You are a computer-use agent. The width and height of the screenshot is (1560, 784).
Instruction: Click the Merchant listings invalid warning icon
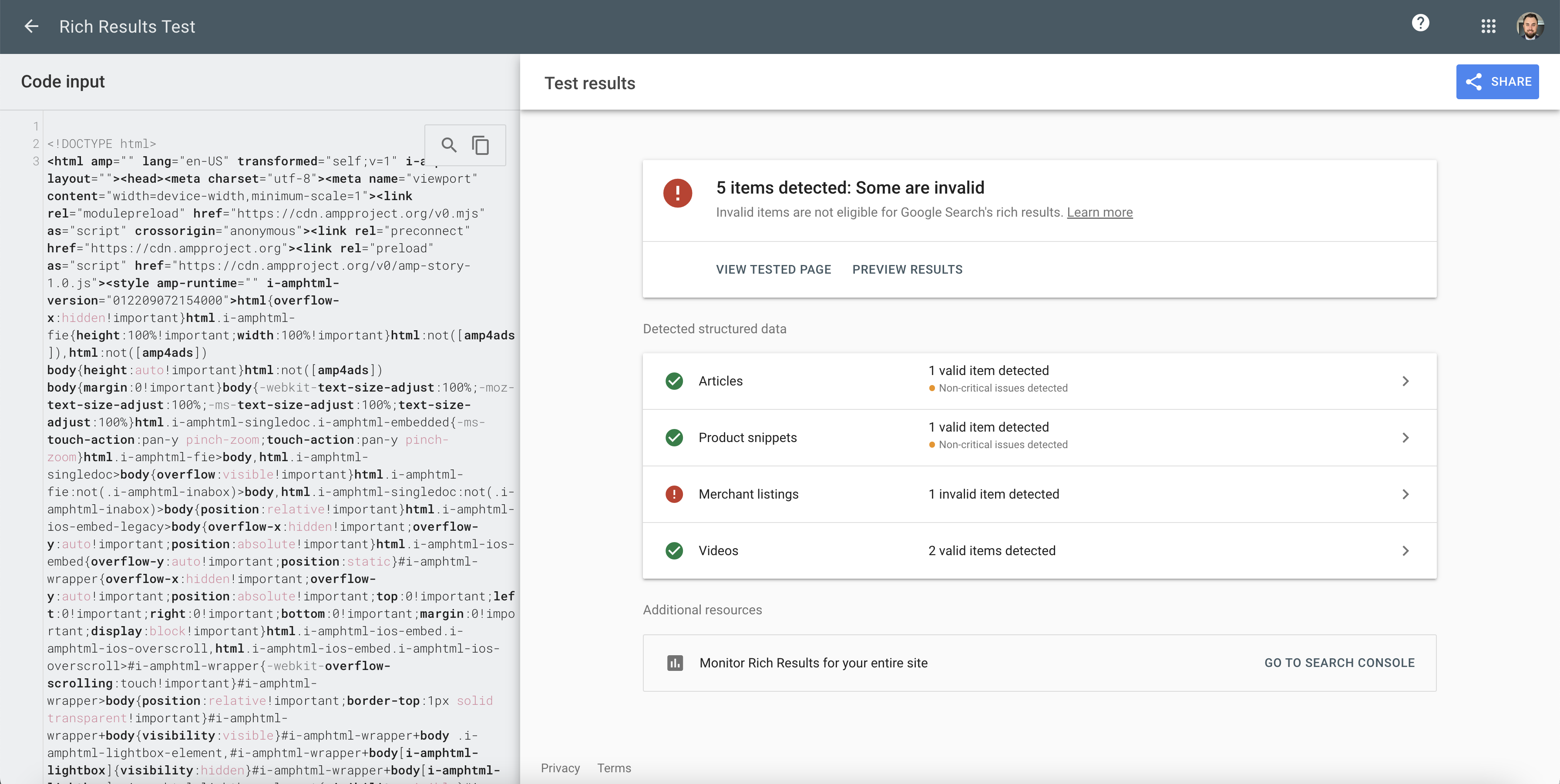tap(674, 494)
